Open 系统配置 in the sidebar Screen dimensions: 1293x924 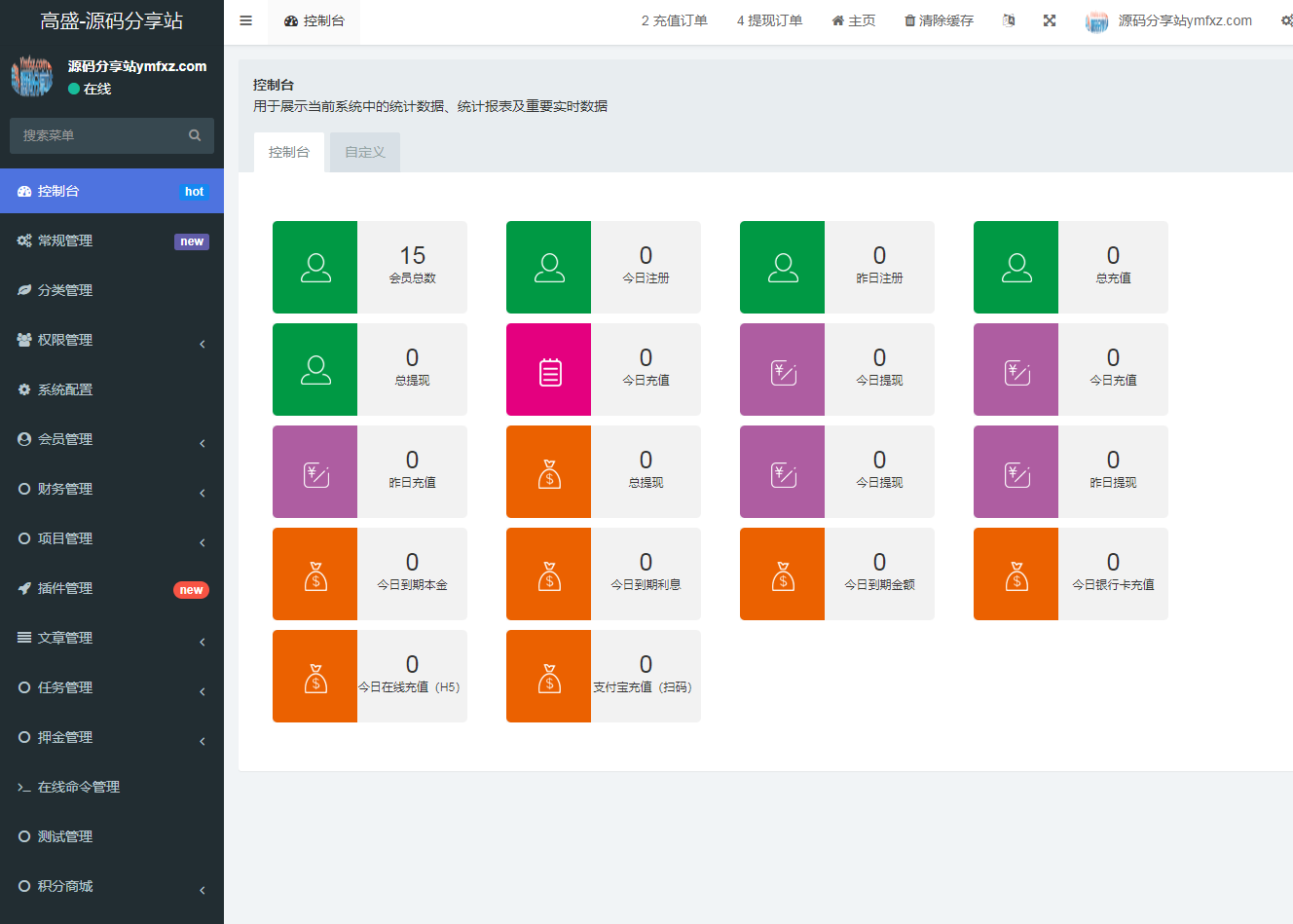click(x=65, y=389)
